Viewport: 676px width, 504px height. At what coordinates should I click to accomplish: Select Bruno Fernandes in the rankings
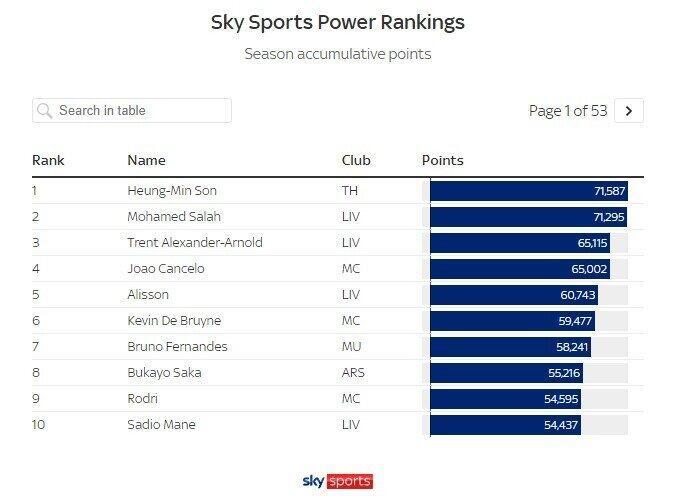coord(177,347)
